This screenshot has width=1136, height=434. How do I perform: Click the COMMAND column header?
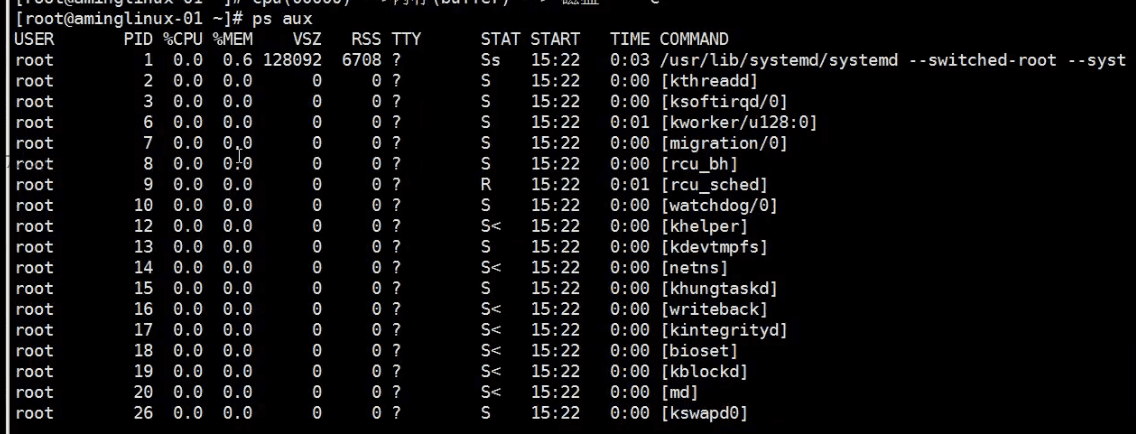(694, 40)
